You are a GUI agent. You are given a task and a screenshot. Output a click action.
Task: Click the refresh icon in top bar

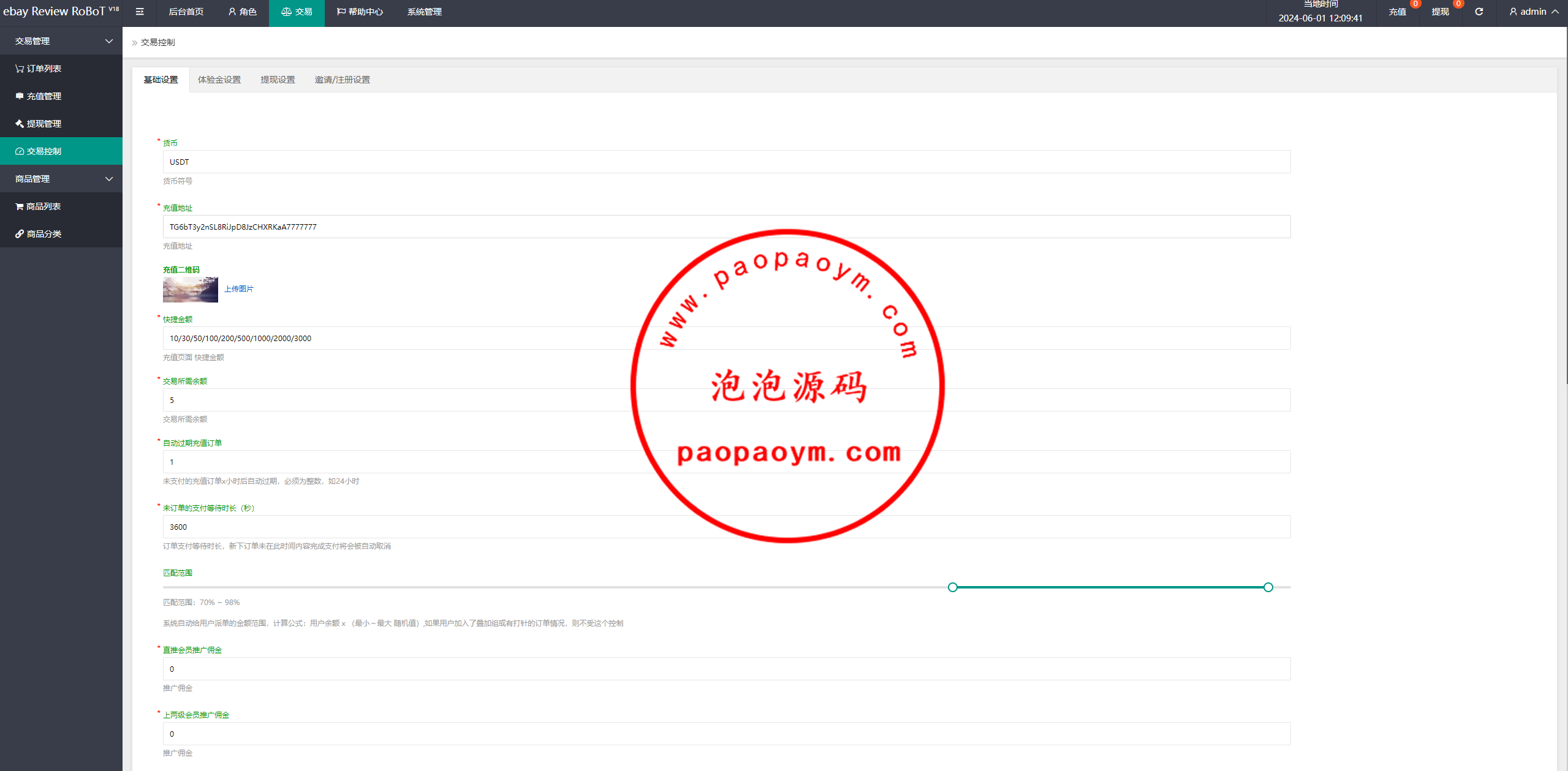coord(1479,12)
